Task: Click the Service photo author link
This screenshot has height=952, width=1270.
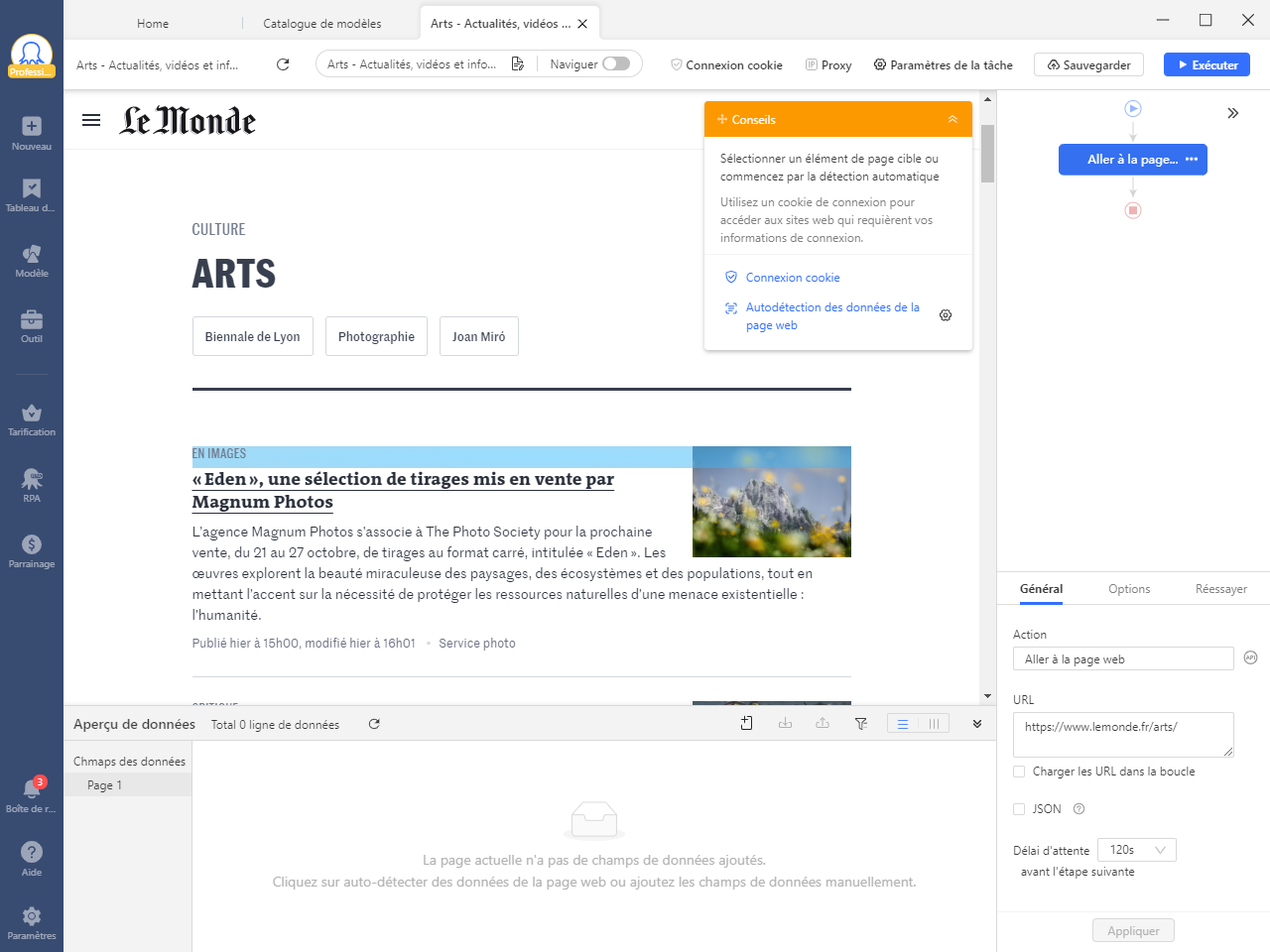Action: pos(477,644)
